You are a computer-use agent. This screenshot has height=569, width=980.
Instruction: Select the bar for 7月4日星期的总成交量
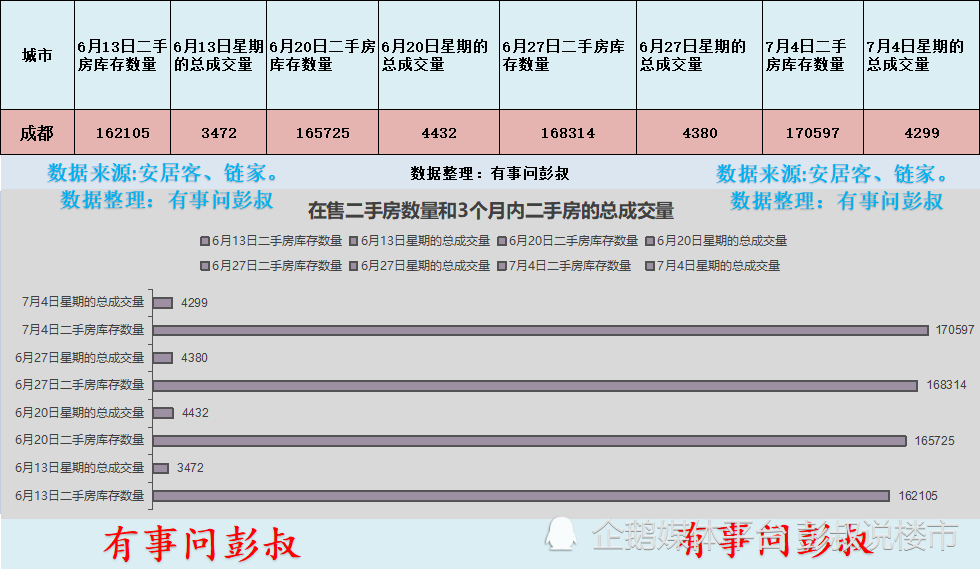point(162,303)
